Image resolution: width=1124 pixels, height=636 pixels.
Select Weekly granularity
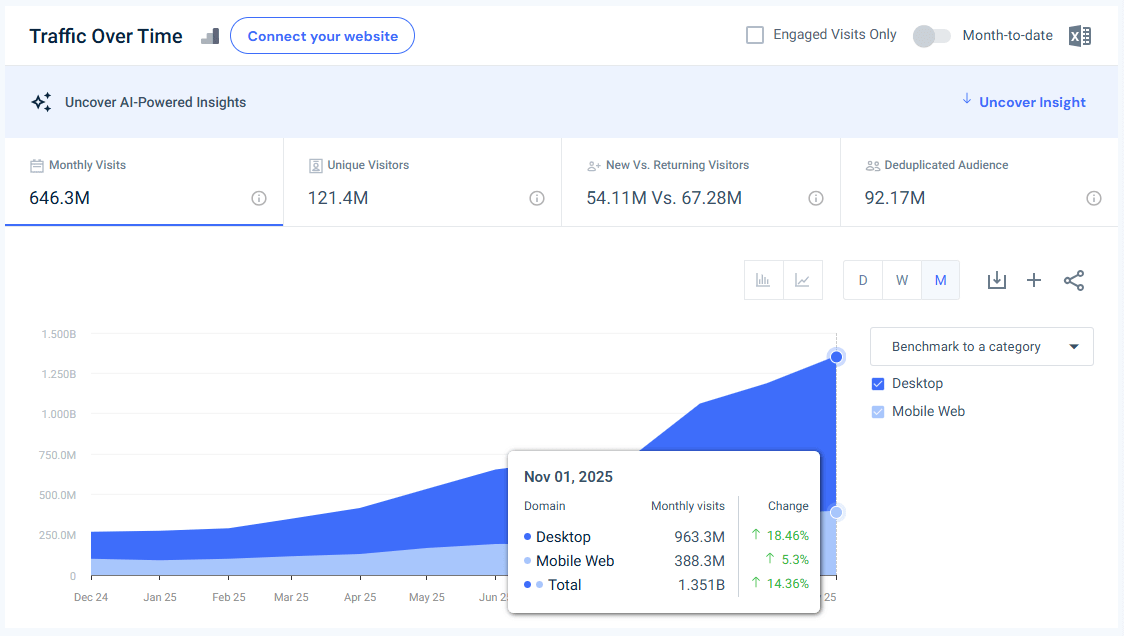coord(901,280)
